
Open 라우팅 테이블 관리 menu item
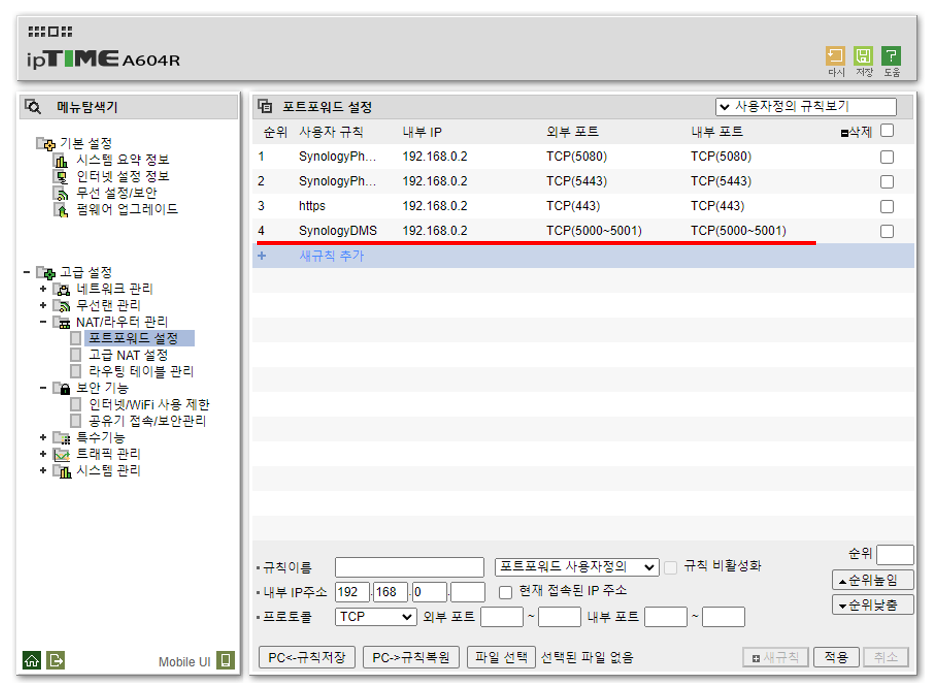(x=141, y=371)
